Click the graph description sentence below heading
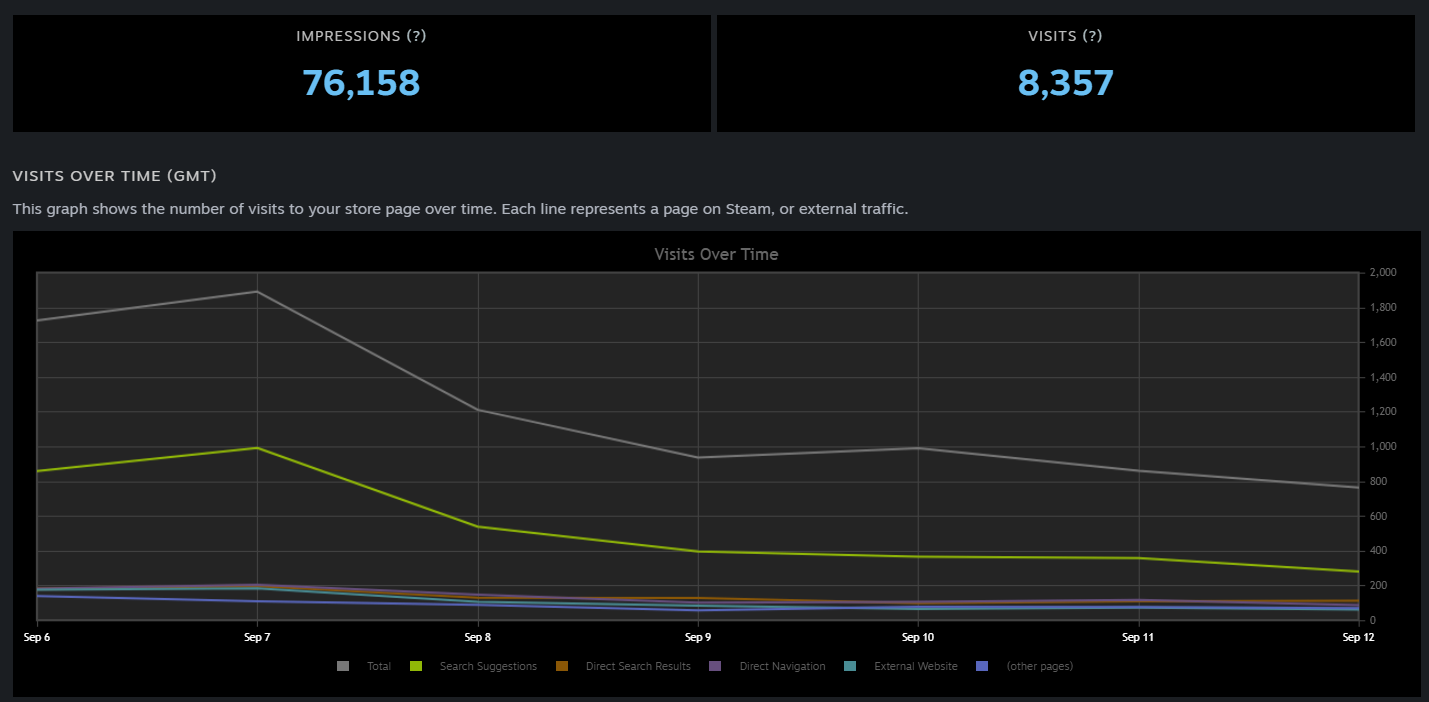The image size is (1429, 702). click(460, 210)
